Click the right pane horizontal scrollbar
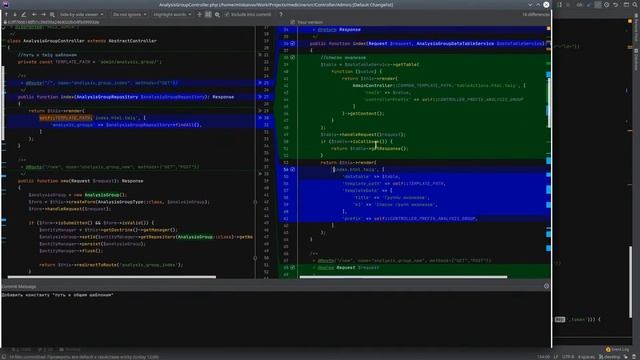 403,277
